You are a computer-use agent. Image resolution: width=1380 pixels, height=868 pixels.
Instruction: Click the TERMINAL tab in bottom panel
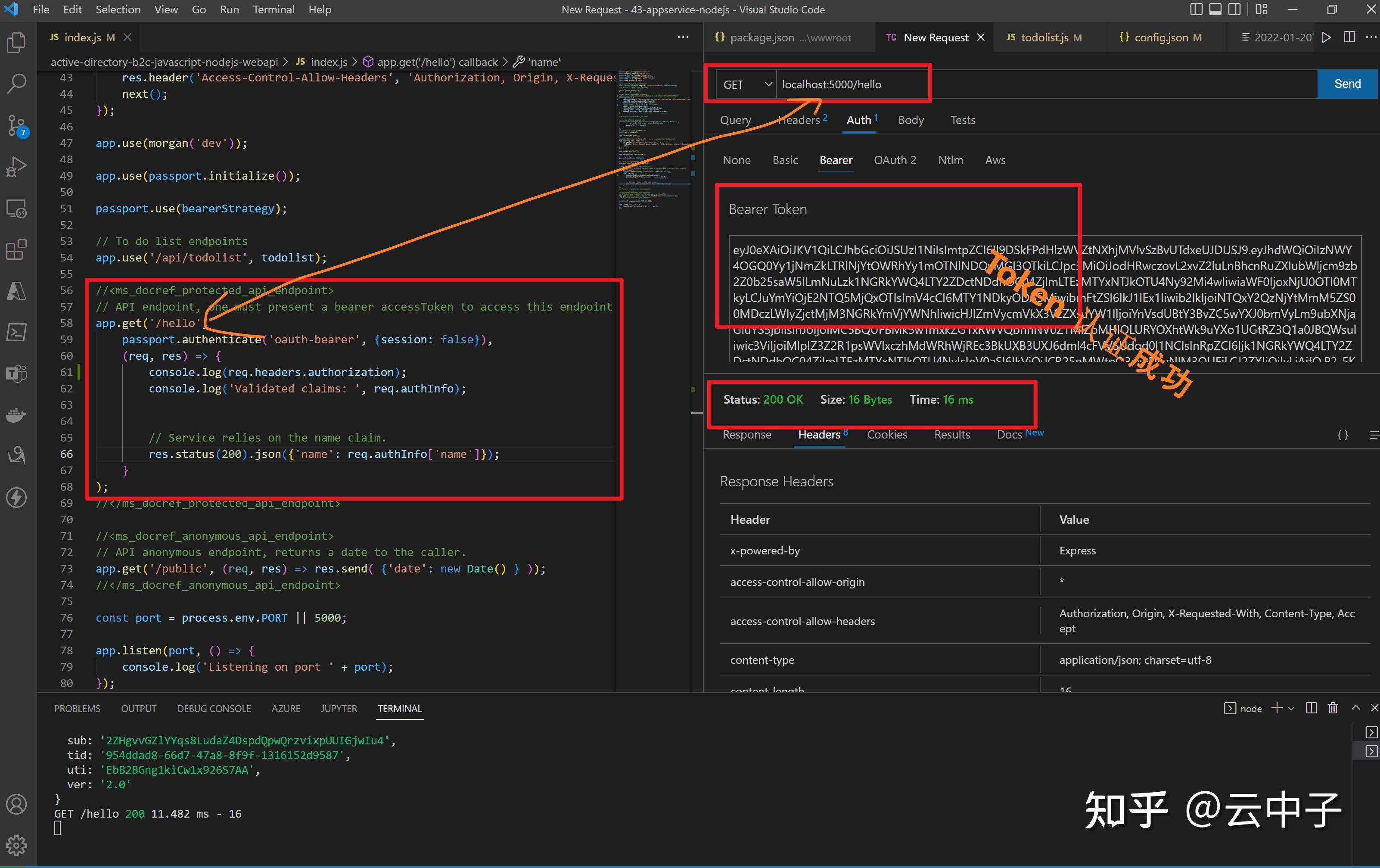tap(398, 708)
